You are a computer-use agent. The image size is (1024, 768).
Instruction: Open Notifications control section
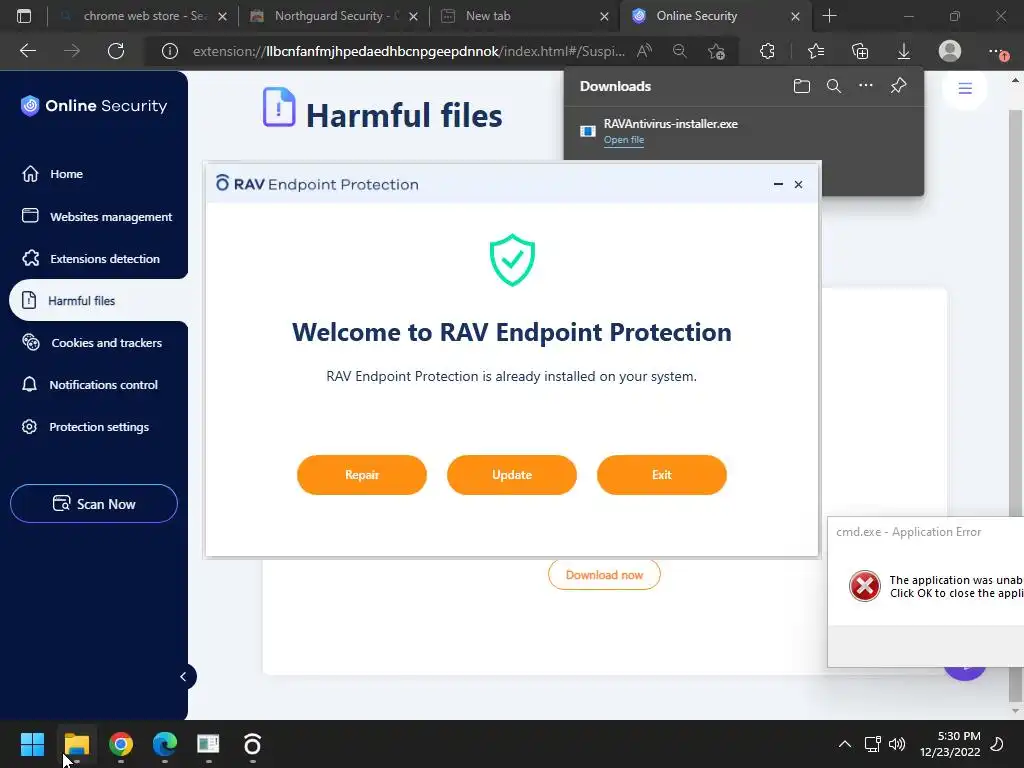(x=90, y=385)
